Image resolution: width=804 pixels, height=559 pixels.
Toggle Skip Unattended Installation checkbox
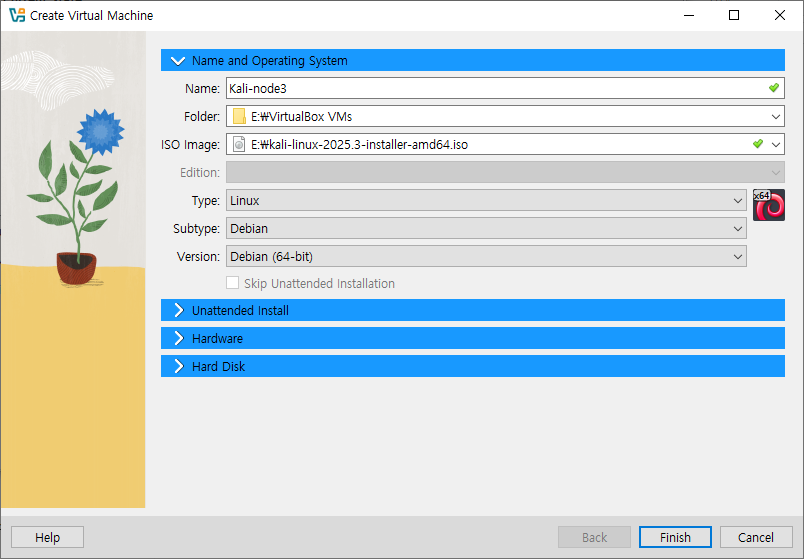(232, 283)
